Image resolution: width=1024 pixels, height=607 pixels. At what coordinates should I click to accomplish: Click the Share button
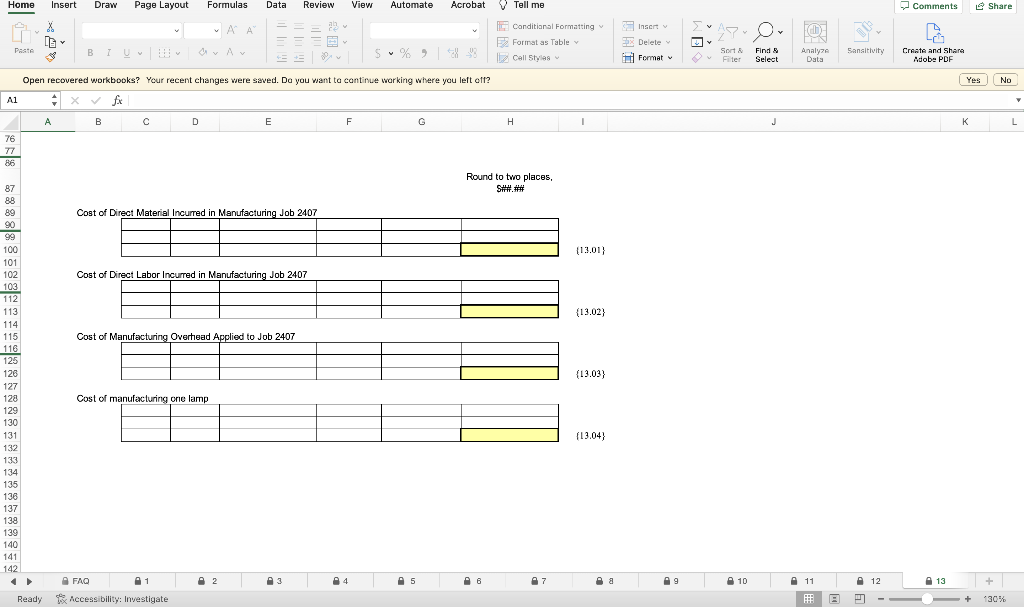[994, 6]
